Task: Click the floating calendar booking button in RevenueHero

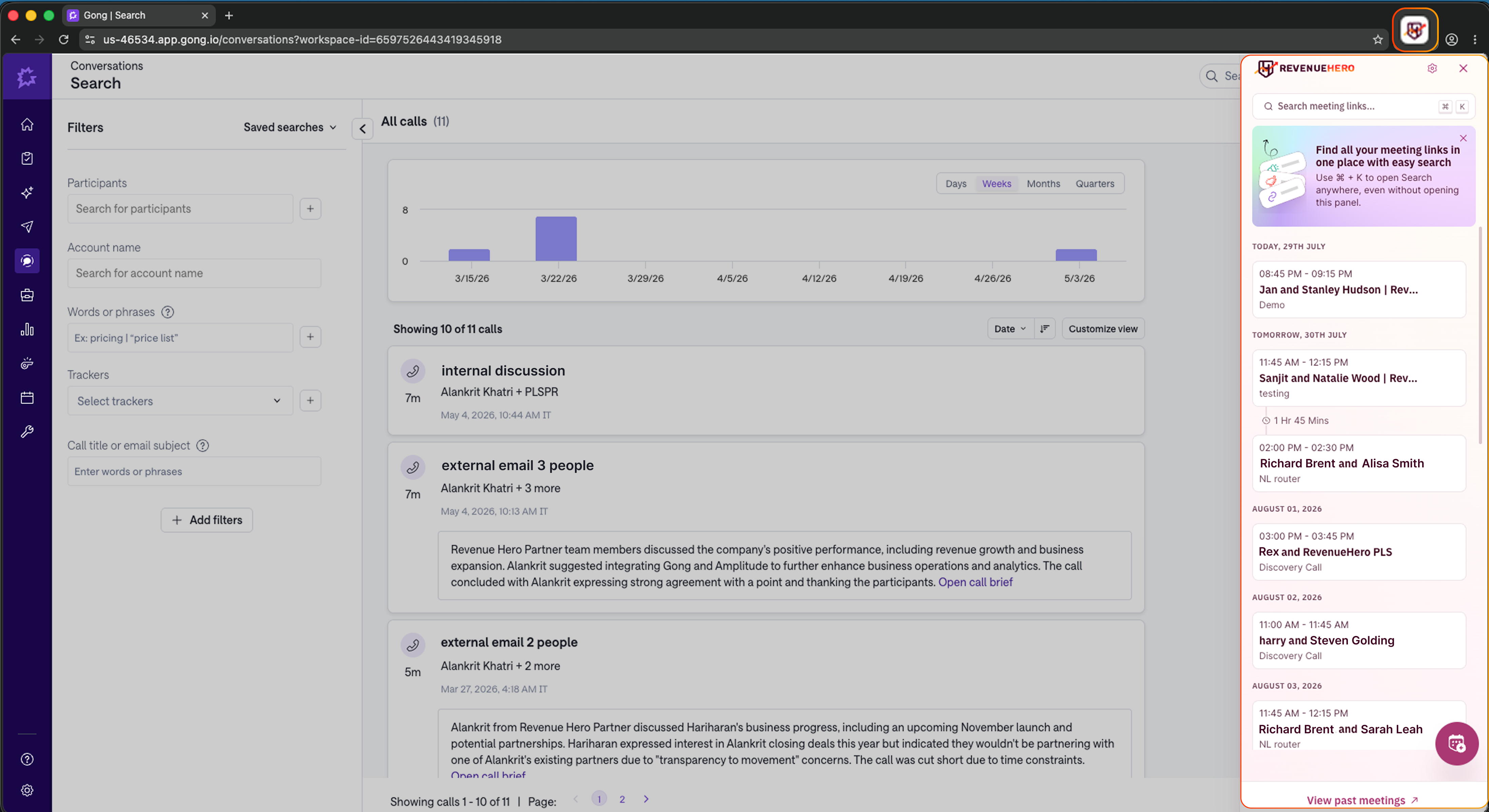Action: pyautogui.click(x=1456, y=743)
